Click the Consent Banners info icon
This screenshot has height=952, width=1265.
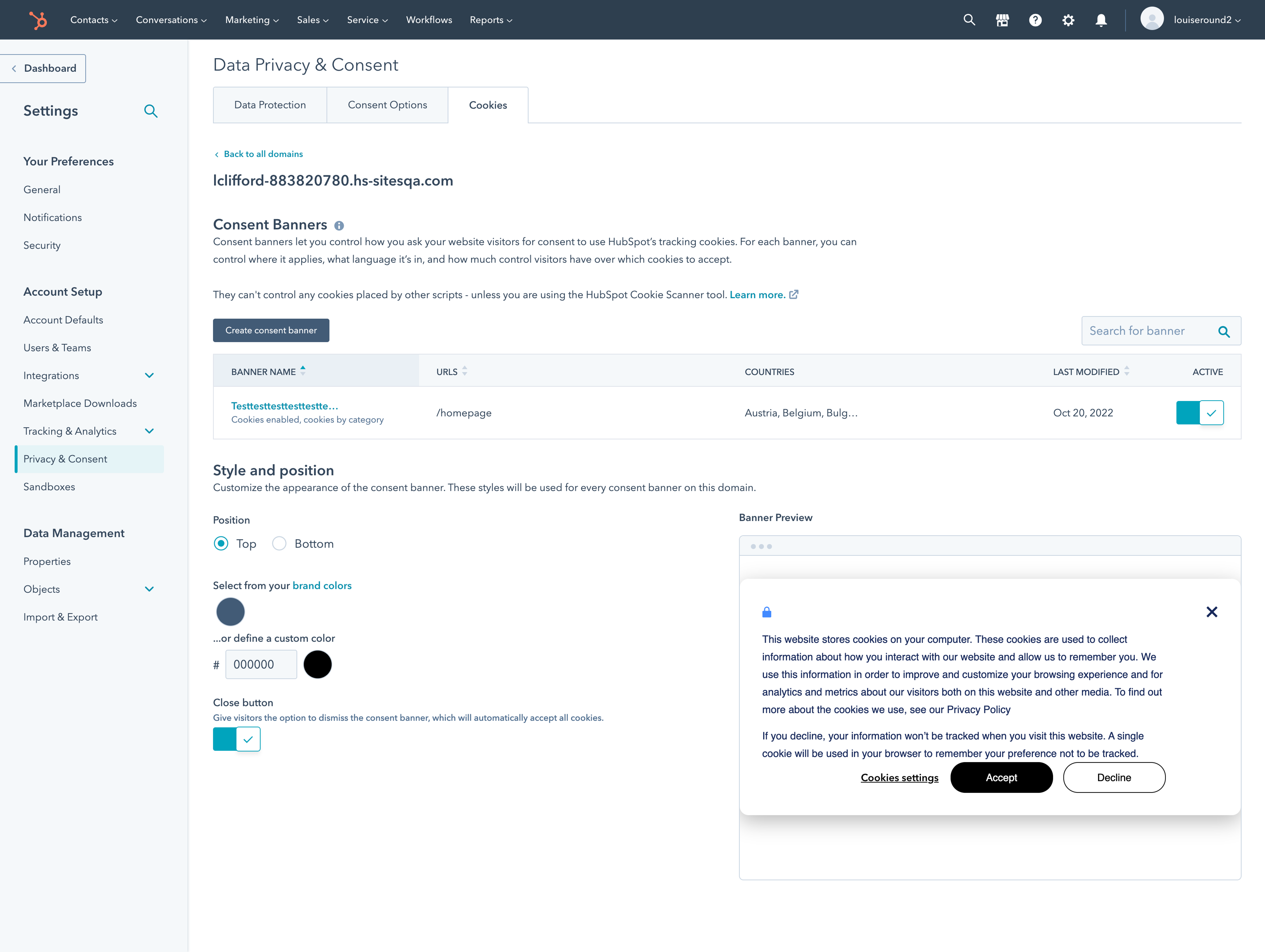339,226
